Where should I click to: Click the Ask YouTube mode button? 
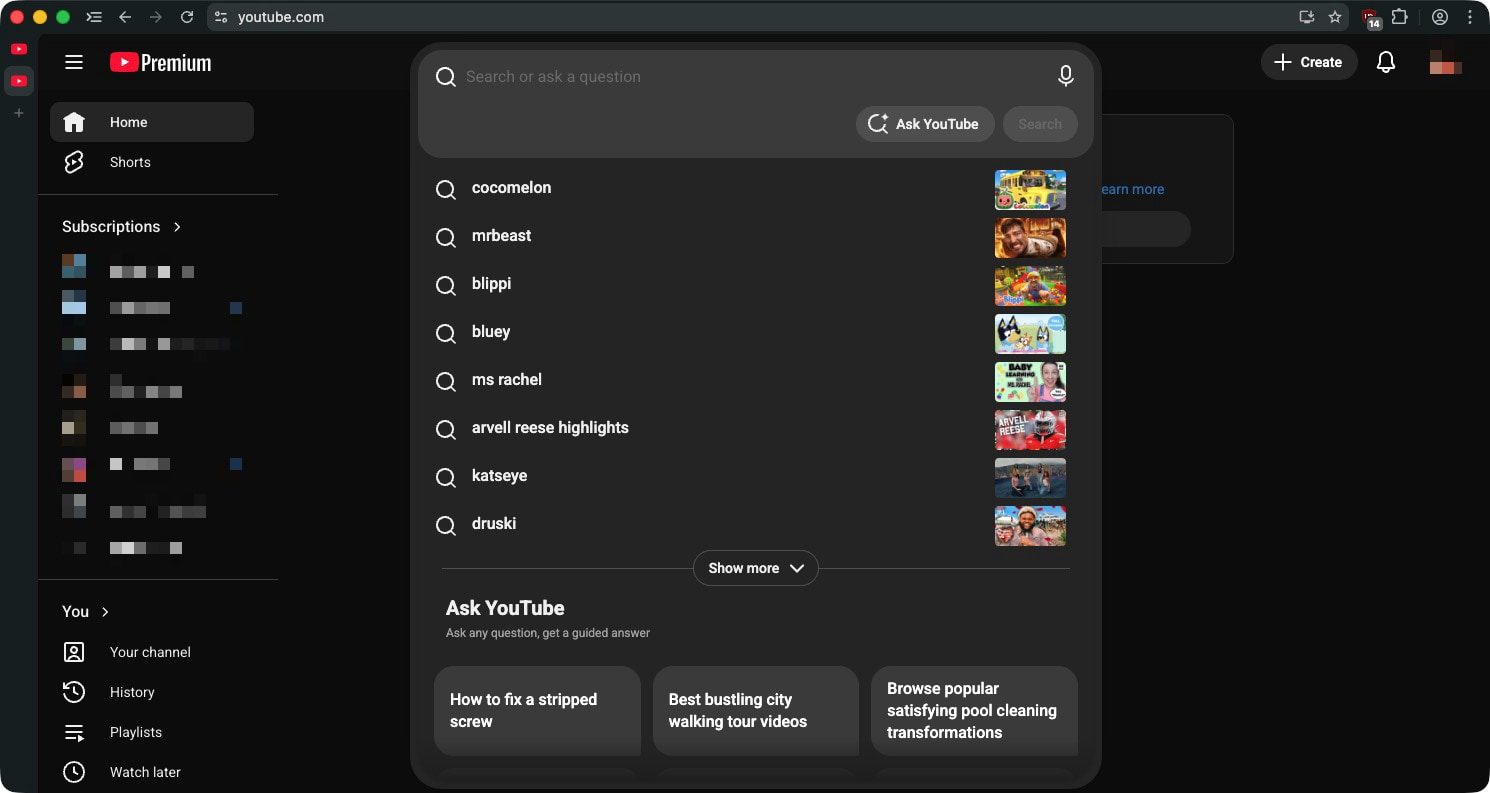coord(924,123)
